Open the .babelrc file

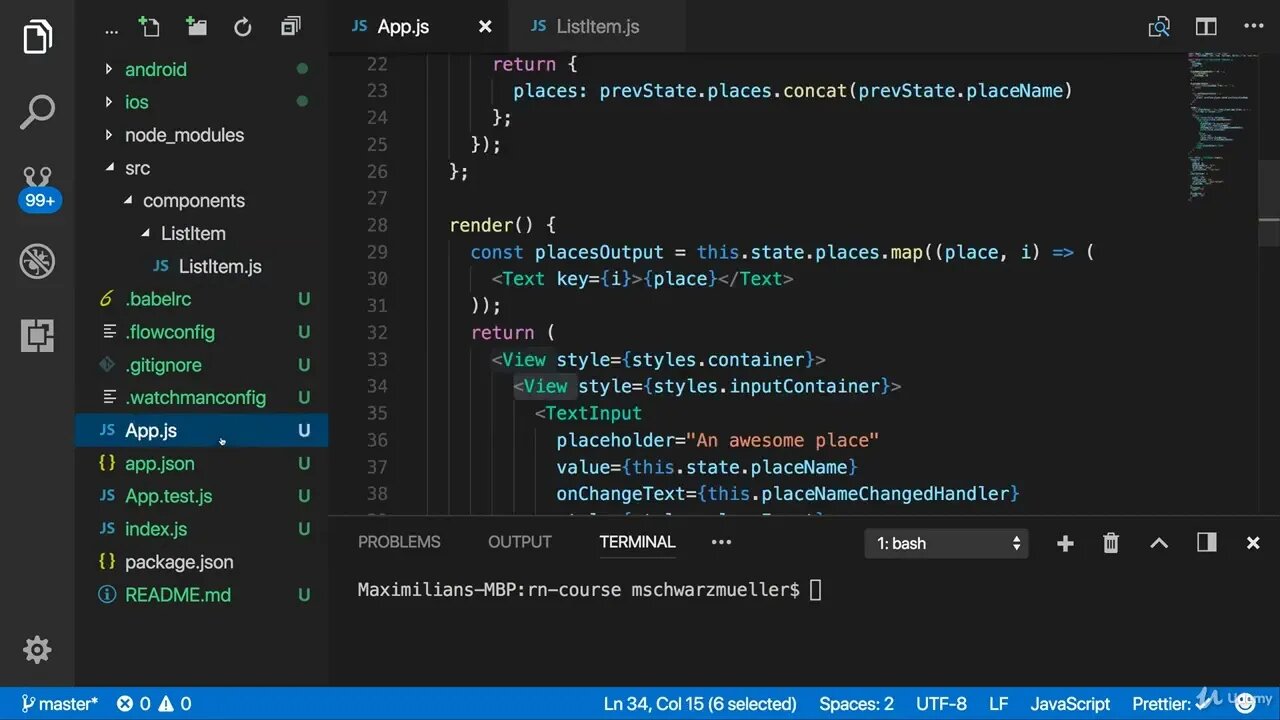click(158, 299)
